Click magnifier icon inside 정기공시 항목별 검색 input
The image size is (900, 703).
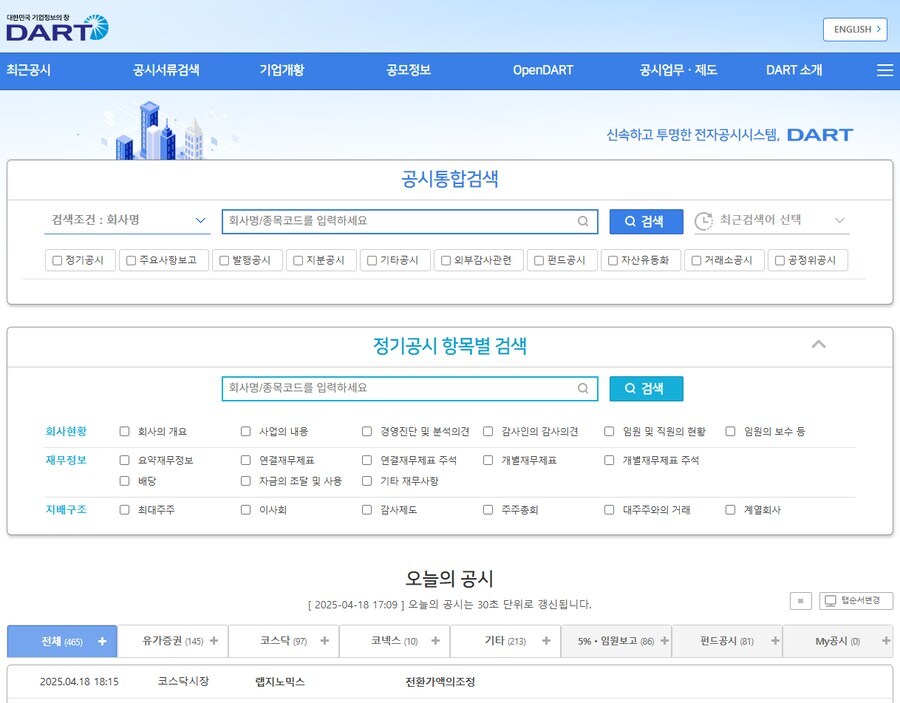click(x=583, y=389)
